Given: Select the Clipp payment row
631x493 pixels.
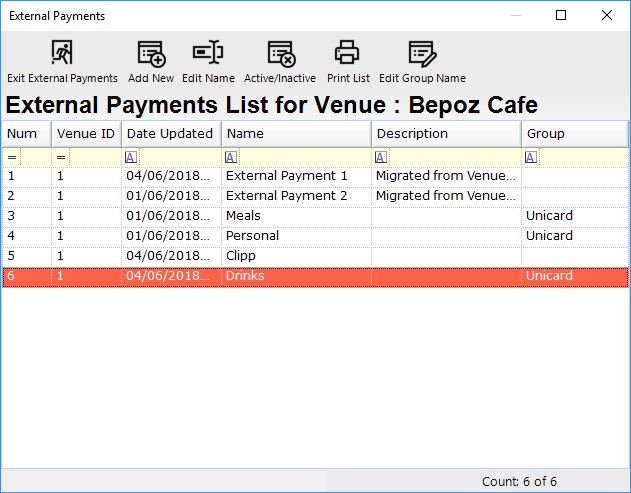Looking at the screenshot, I should pos(315,256).
